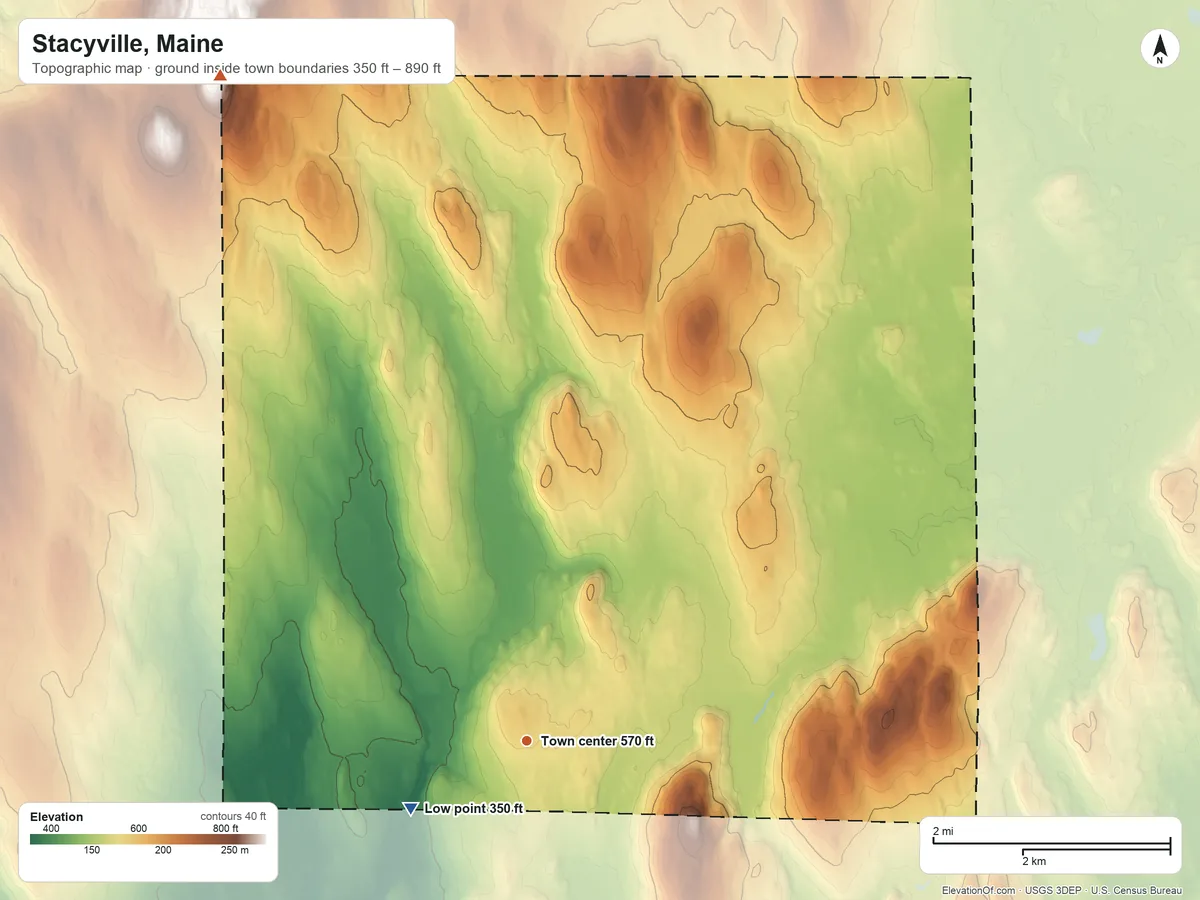Click the '2 mi' scale bar label
Screen dimensions: 1200x900
[x=943, y=832]
